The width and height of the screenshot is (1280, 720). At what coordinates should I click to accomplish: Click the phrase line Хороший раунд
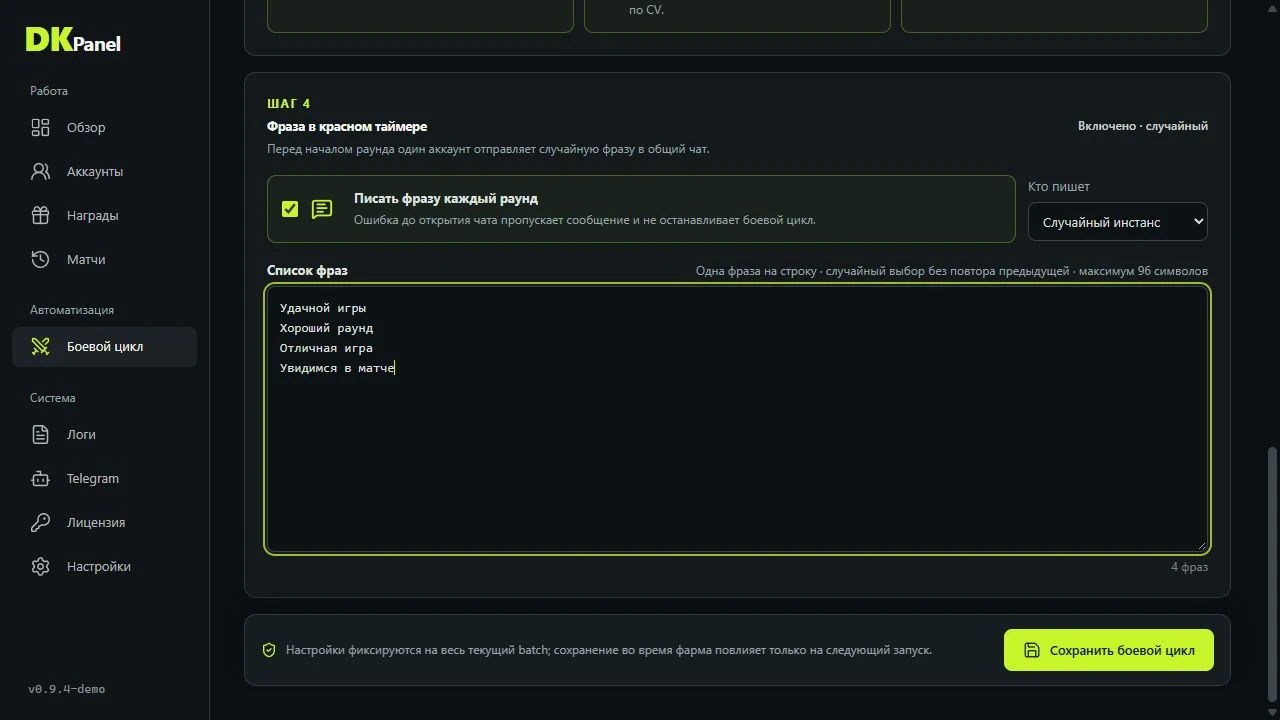[x=326, y=328]
